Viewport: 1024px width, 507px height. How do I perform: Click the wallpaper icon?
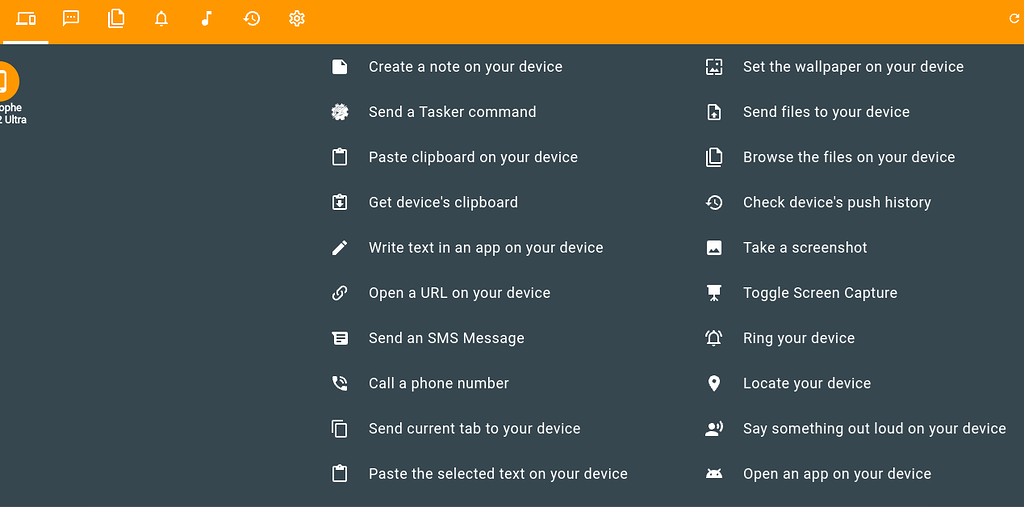[714, 67]
